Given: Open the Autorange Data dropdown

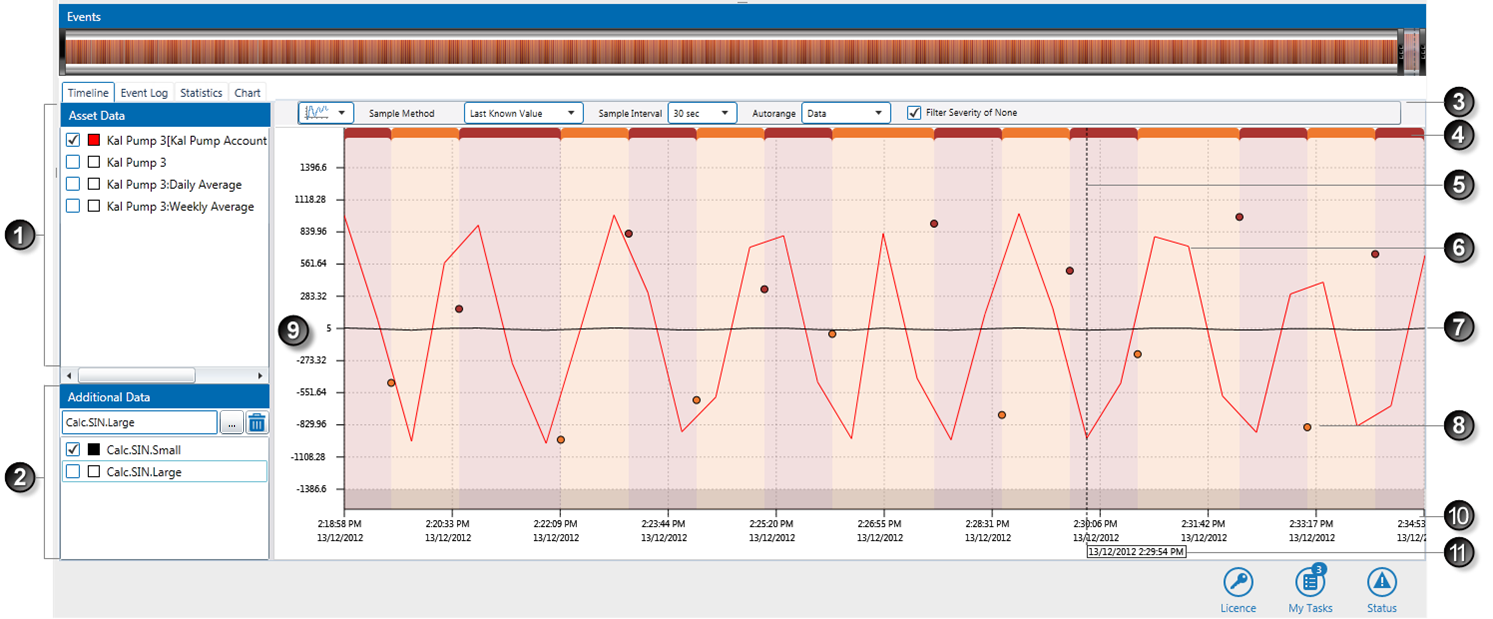Looking at the screenshot, I should 845,114.
